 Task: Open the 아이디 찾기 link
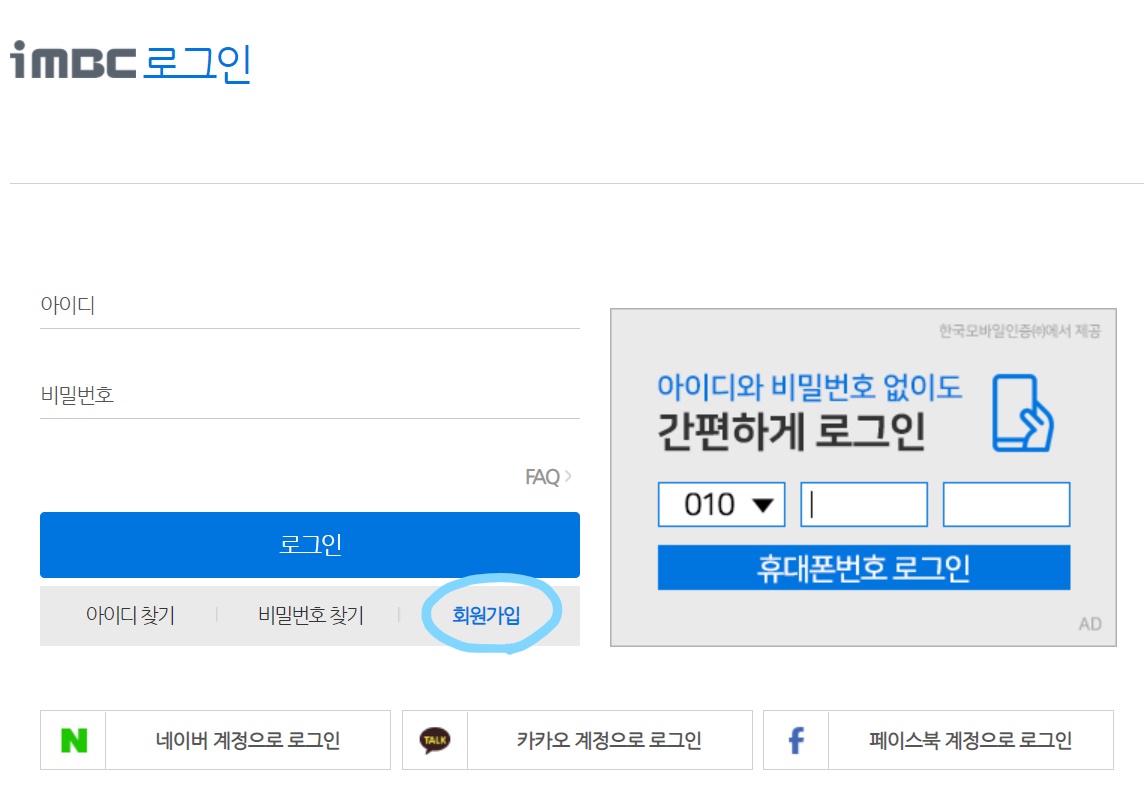[130, 615]
